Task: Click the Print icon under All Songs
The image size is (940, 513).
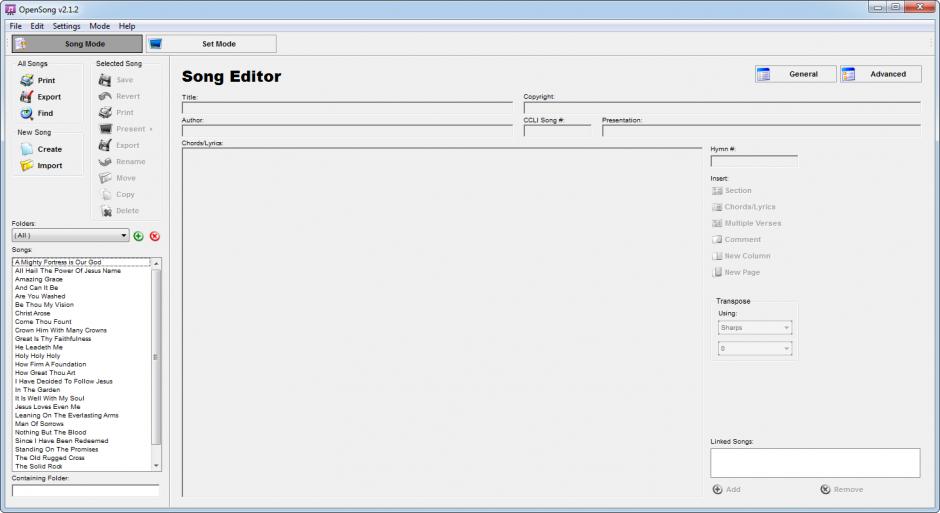Action: tap(27, 80)
